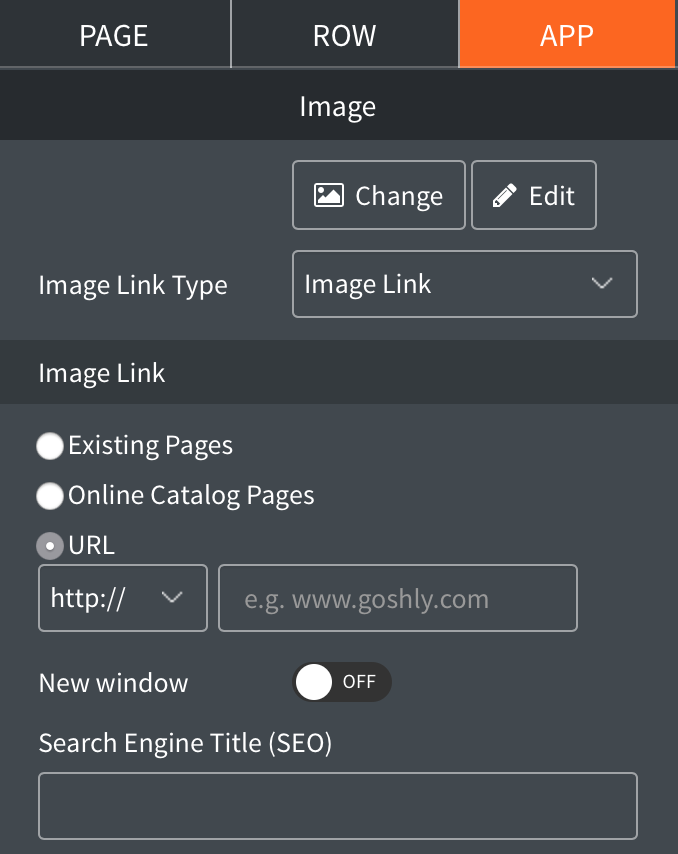Click the chevron arrow in Image Link Type box
Screen dimensions: 678x854
pyautogui.click(x=602, y=284)
